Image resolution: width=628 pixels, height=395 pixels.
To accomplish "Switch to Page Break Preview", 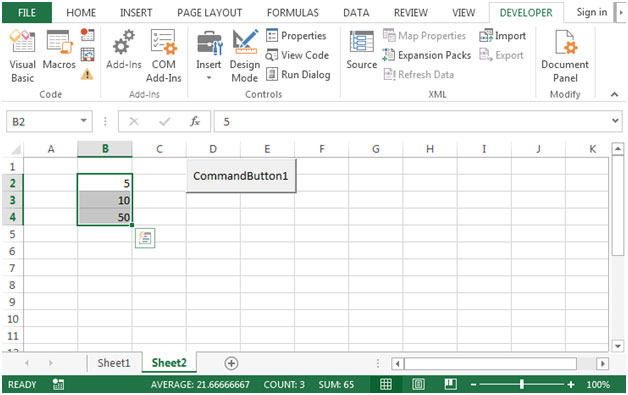I will pos(450,385).
